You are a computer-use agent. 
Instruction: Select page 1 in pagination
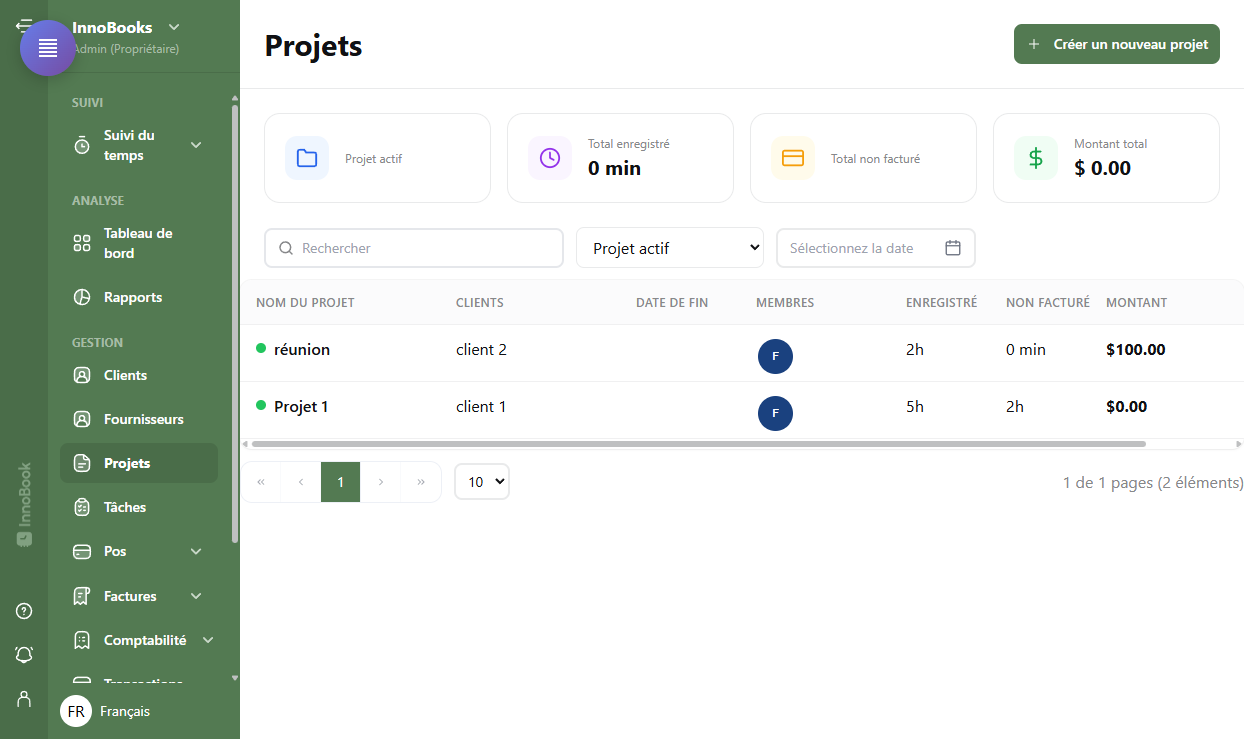[x=340, y=482]
